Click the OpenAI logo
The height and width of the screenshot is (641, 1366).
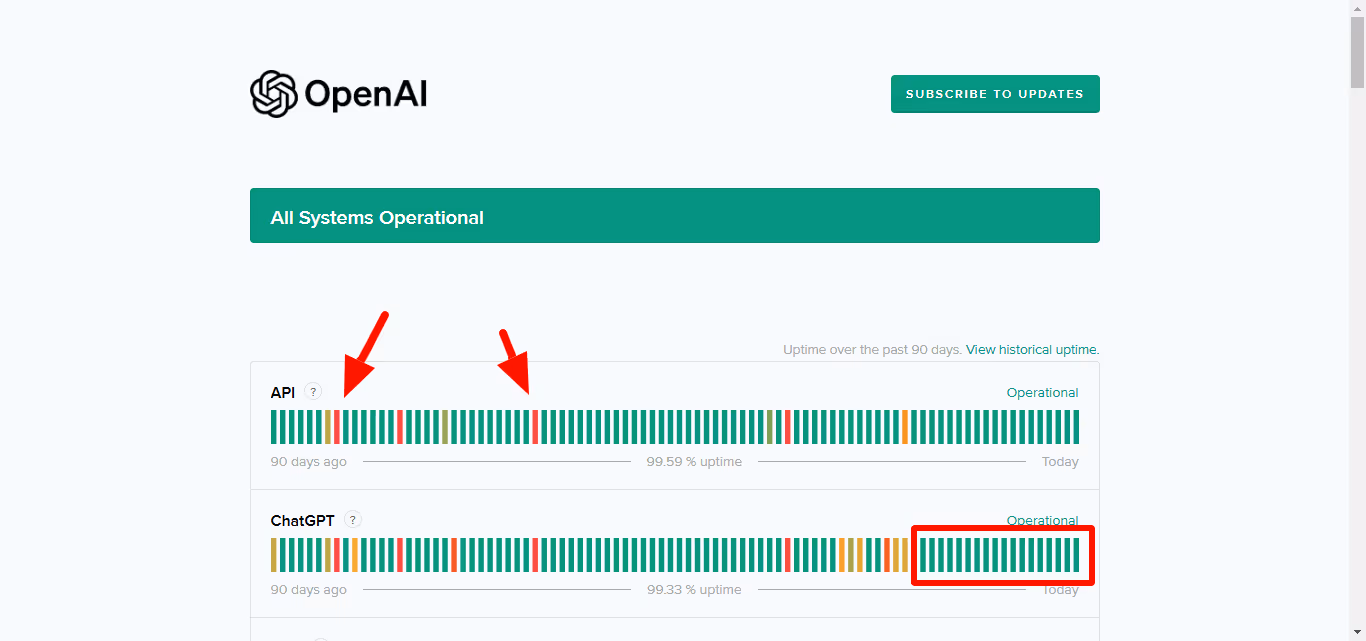point(339,94)
